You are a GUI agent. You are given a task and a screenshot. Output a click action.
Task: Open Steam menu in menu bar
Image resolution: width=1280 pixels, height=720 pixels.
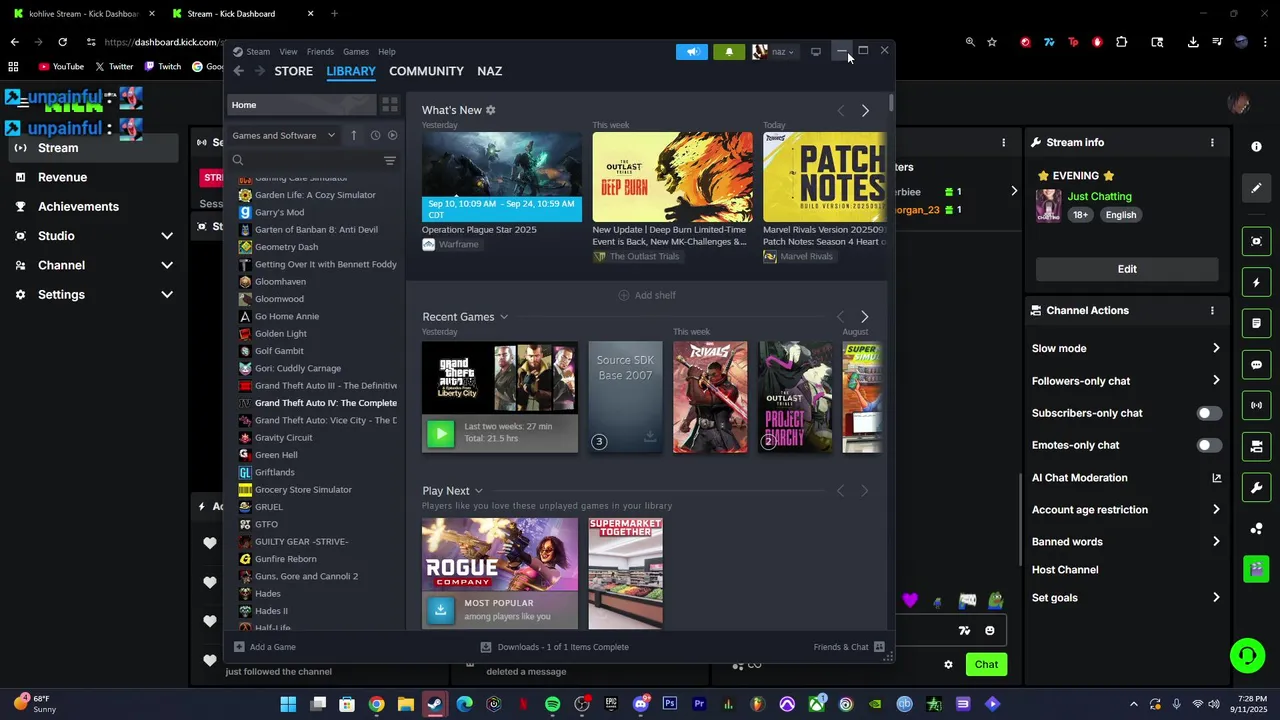[x=258, y=52]
